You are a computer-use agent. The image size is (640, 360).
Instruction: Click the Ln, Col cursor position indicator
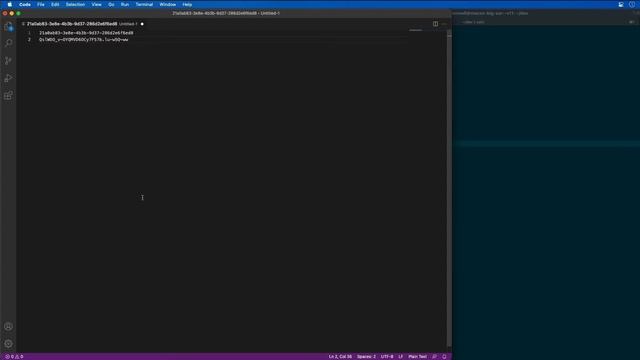340,357
